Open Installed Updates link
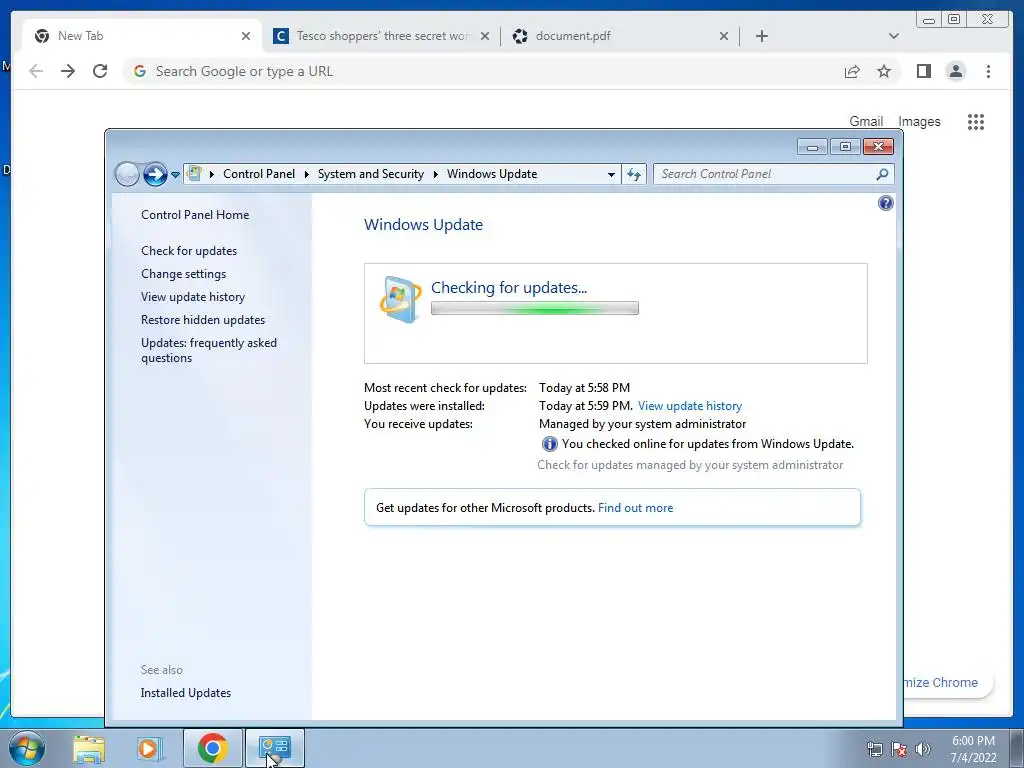This screenshot has width=1024, height=768. (185, 693)
